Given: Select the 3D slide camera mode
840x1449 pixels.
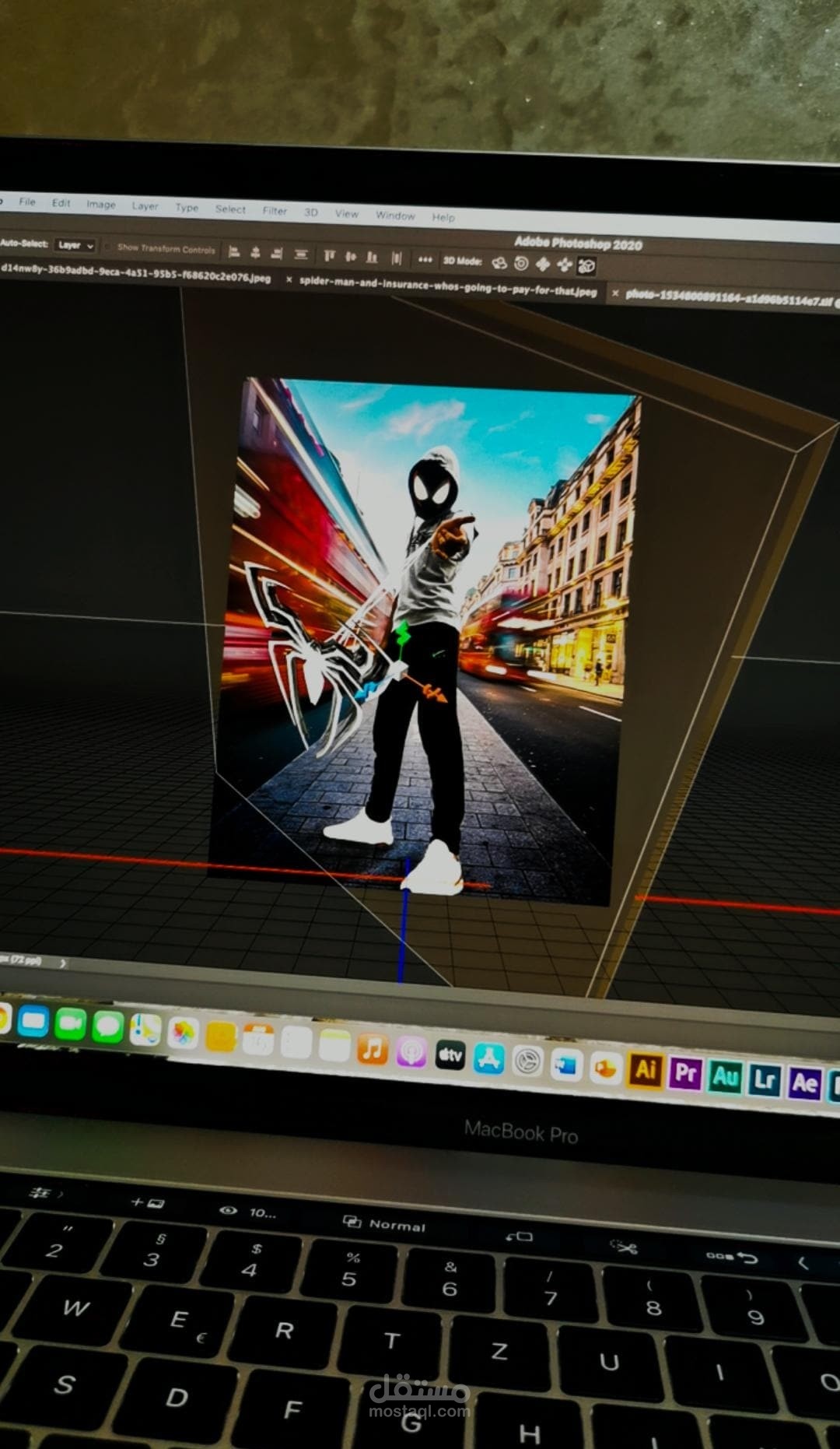Looking at the screenshot, I should coord(565,265).
